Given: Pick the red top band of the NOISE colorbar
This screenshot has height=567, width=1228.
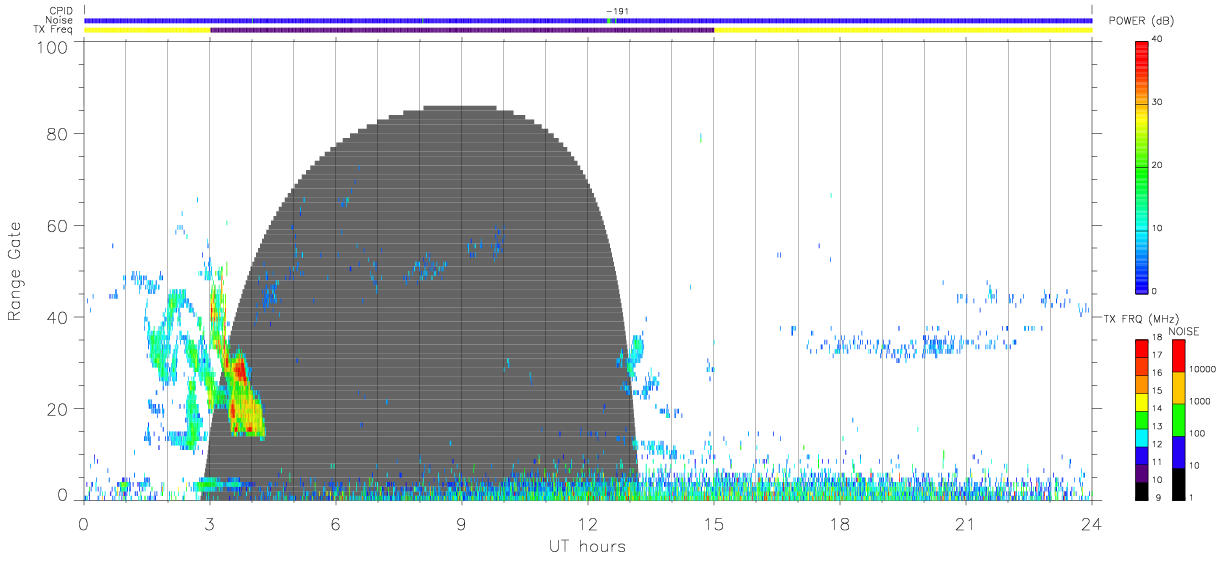Looking at the screenshot, I should coord(1178,356).
